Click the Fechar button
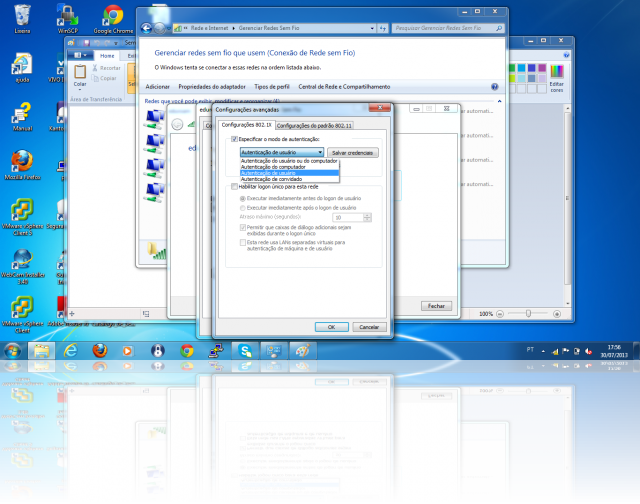Image resolution: width=640 pixels, height=504 pixels. coord(436,306)
